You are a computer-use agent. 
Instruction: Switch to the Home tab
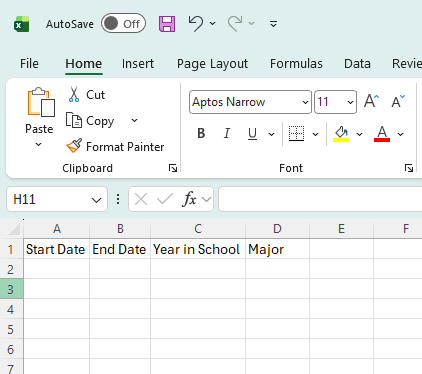click(84, 63)
